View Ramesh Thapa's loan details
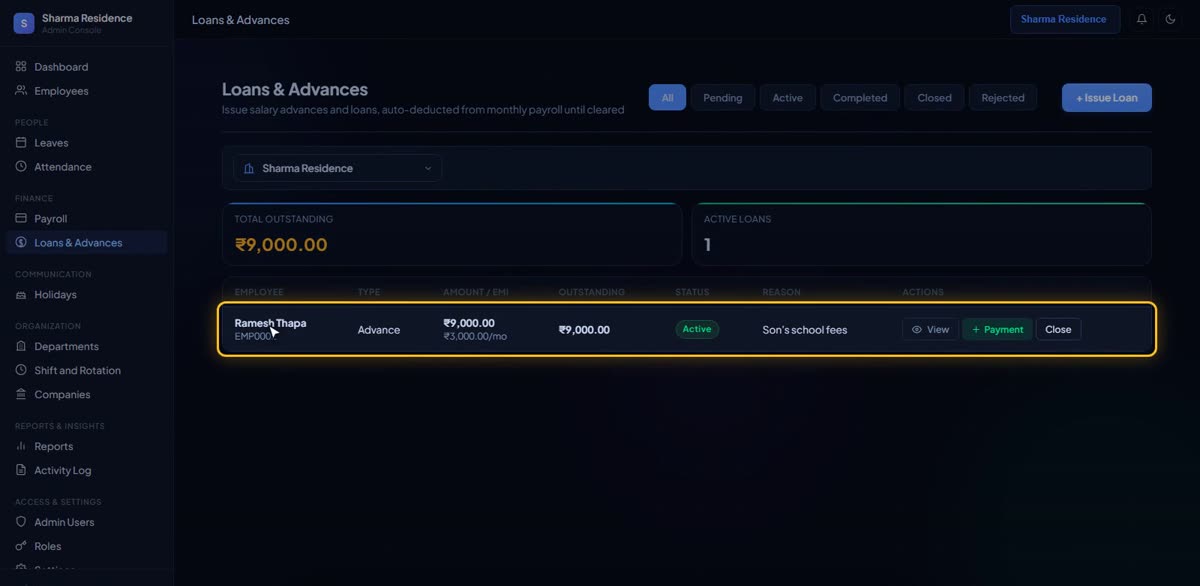This screenshot has width=1200, height=586. click(930, 329)
